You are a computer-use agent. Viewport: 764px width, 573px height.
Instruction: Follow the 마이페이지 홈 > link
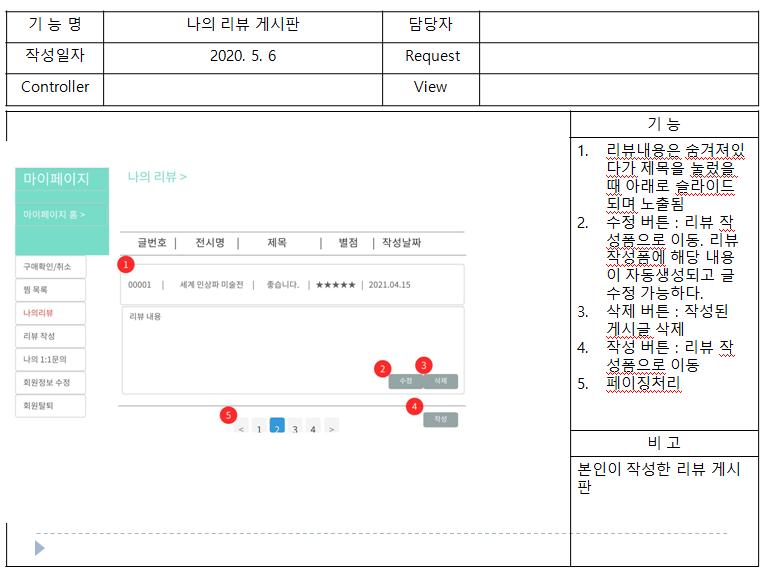(54, 214)
